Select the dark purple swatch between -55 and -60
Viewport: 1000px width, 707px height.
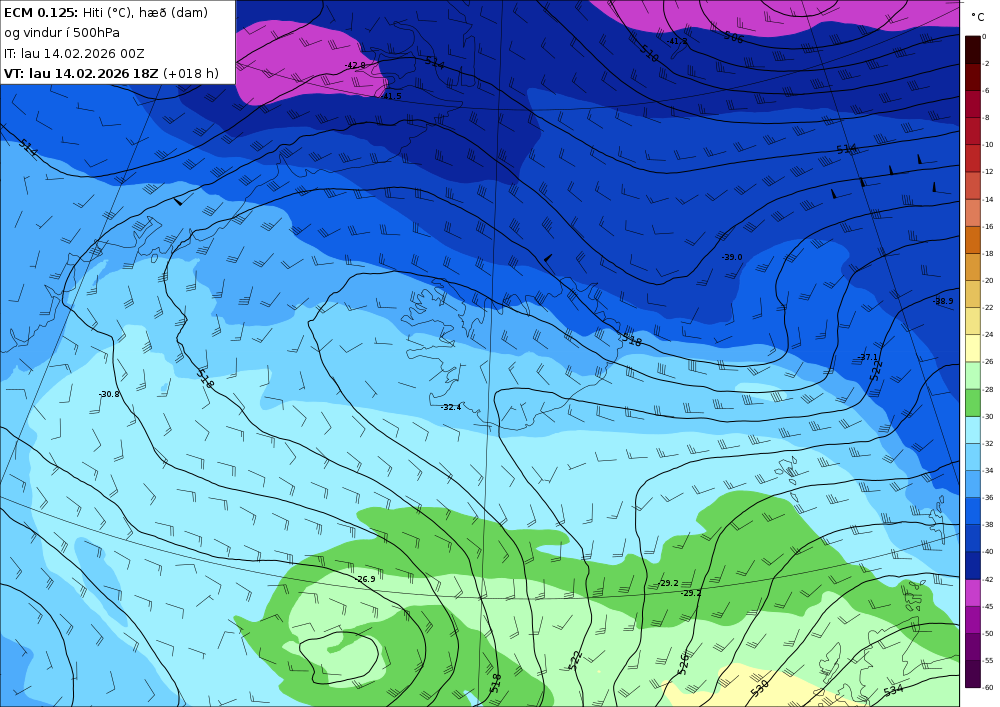(x=973, y=674)
